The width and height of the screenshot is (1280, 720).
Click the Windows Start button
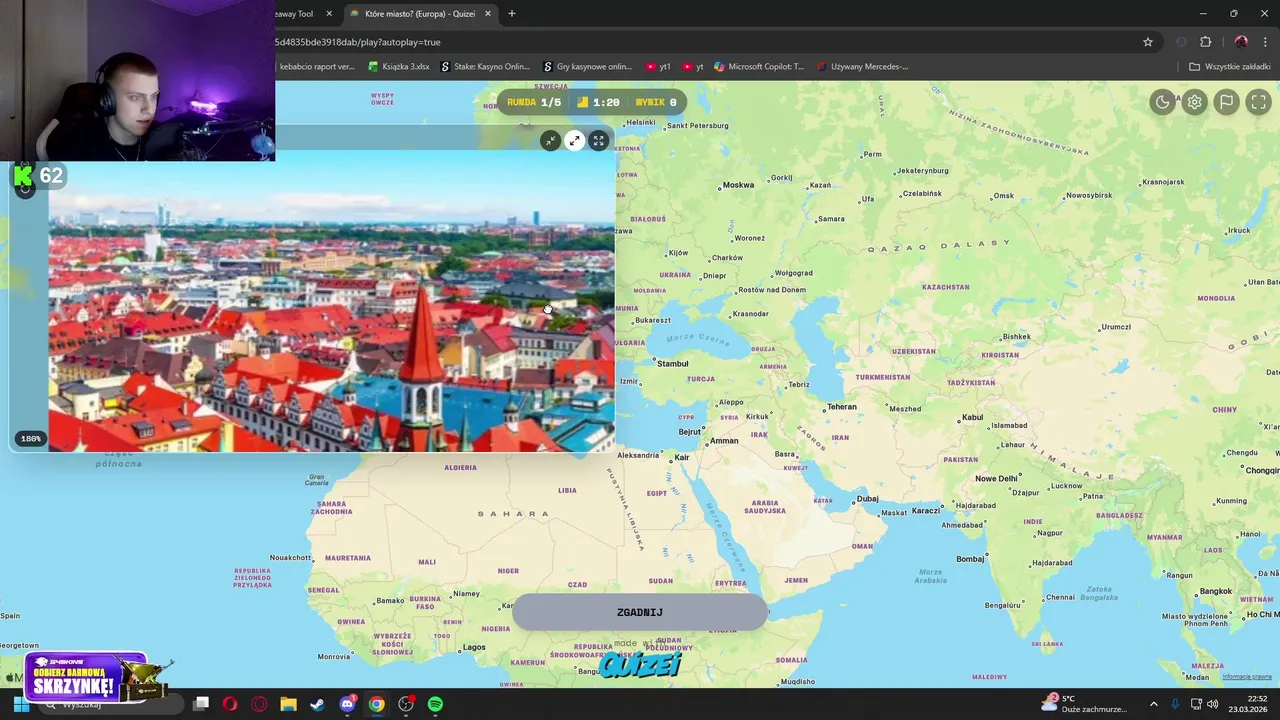[21, 704]
